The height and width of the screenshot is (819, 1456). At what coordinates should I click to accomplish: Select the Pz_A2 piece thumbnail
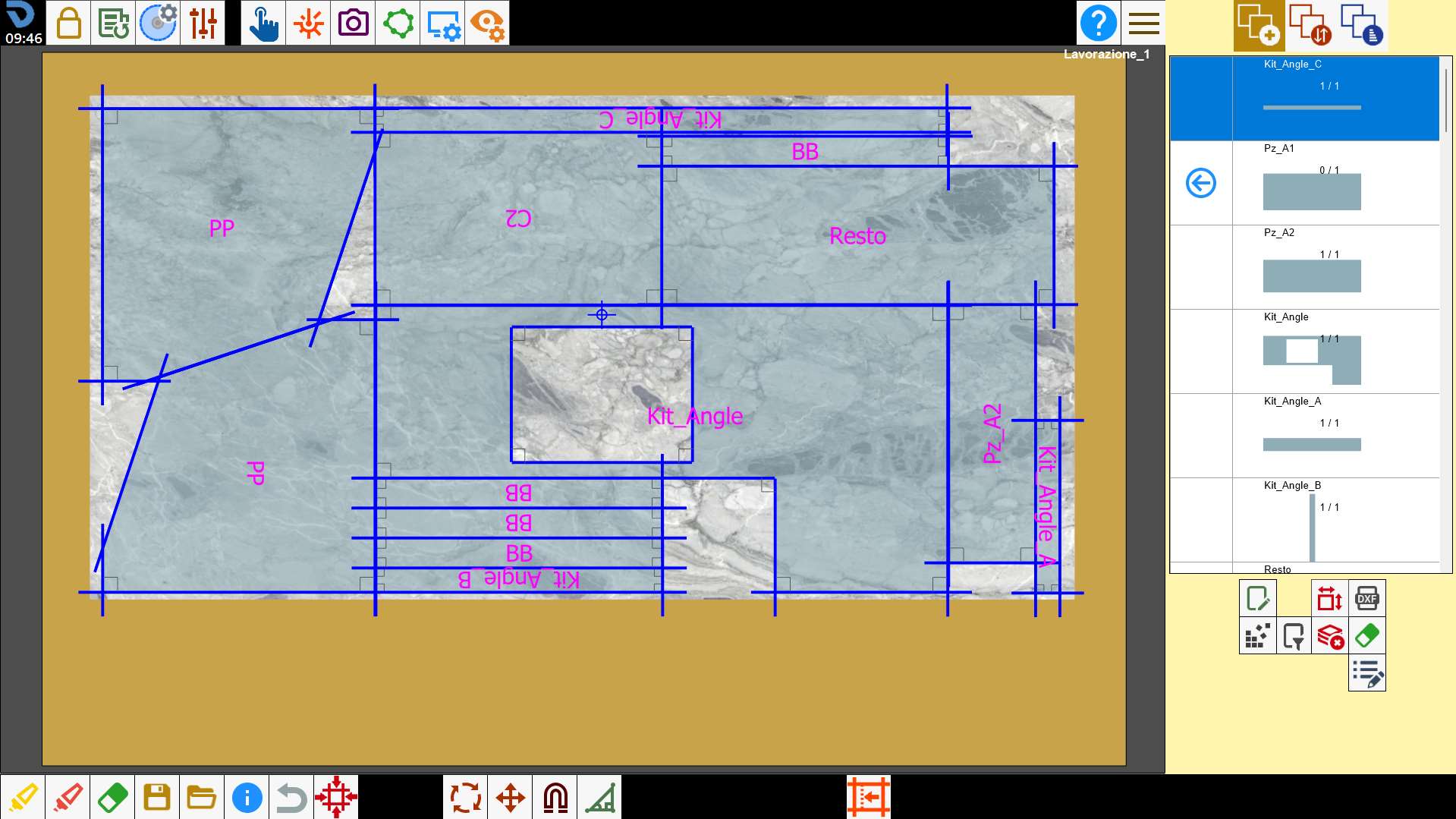point(1312,276)
